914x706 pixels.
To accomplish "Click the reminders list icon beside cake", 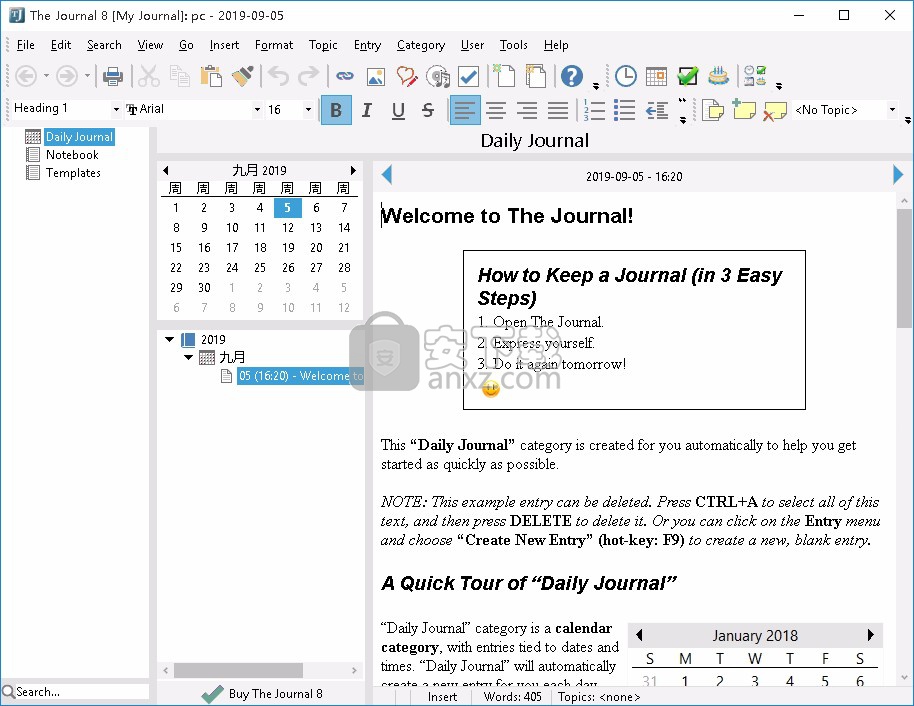I will pos(755,76).
